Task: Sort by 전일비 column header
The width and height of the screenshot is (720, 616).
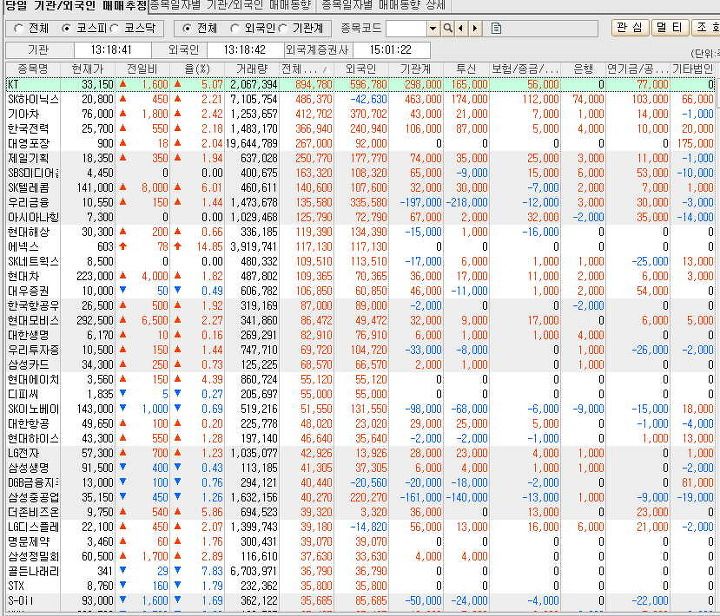Action: 142,69
